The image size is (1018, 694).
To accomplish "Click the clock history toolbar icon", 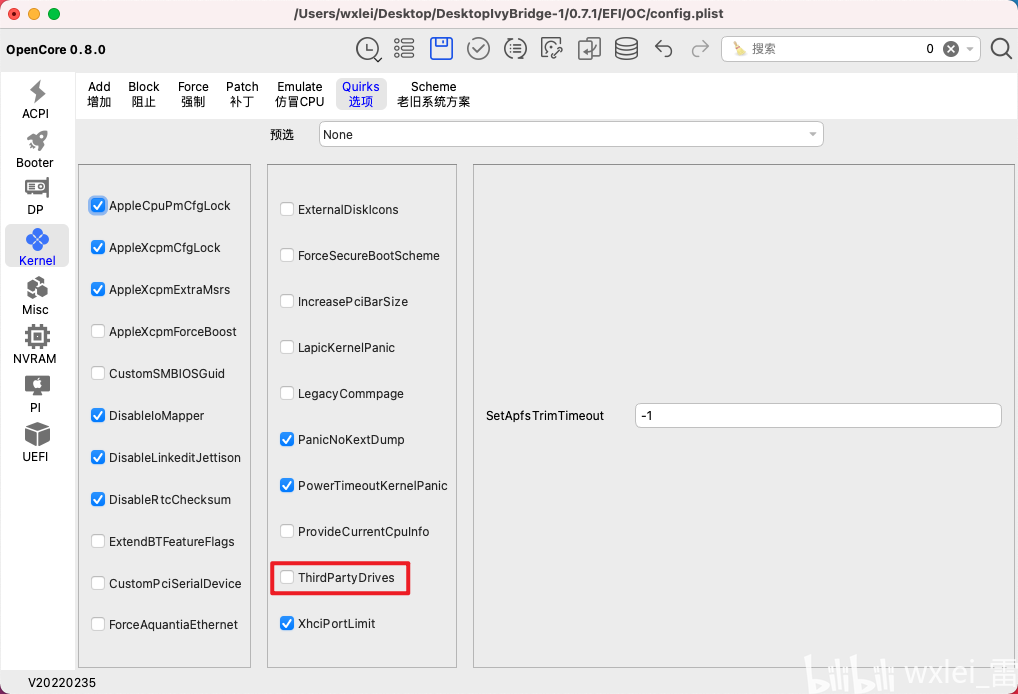I will click(368, 49).
